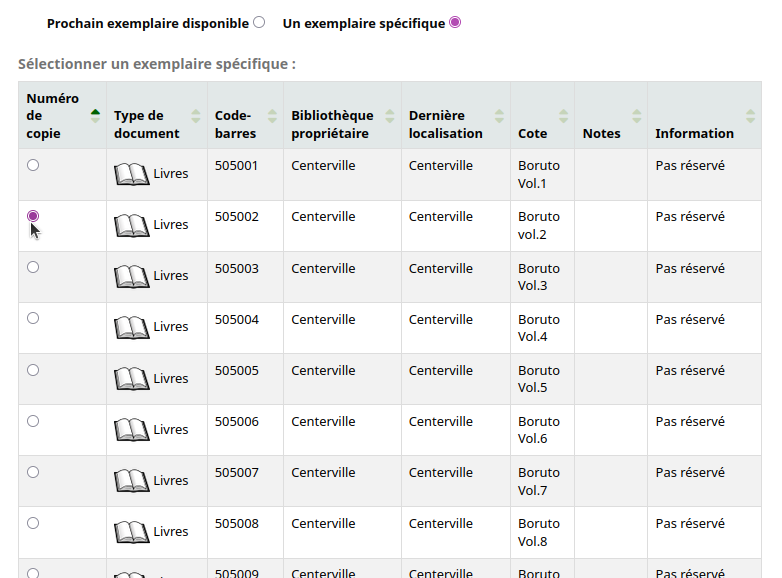Select 'Un exemplaire spécifique' radio option

455,22
